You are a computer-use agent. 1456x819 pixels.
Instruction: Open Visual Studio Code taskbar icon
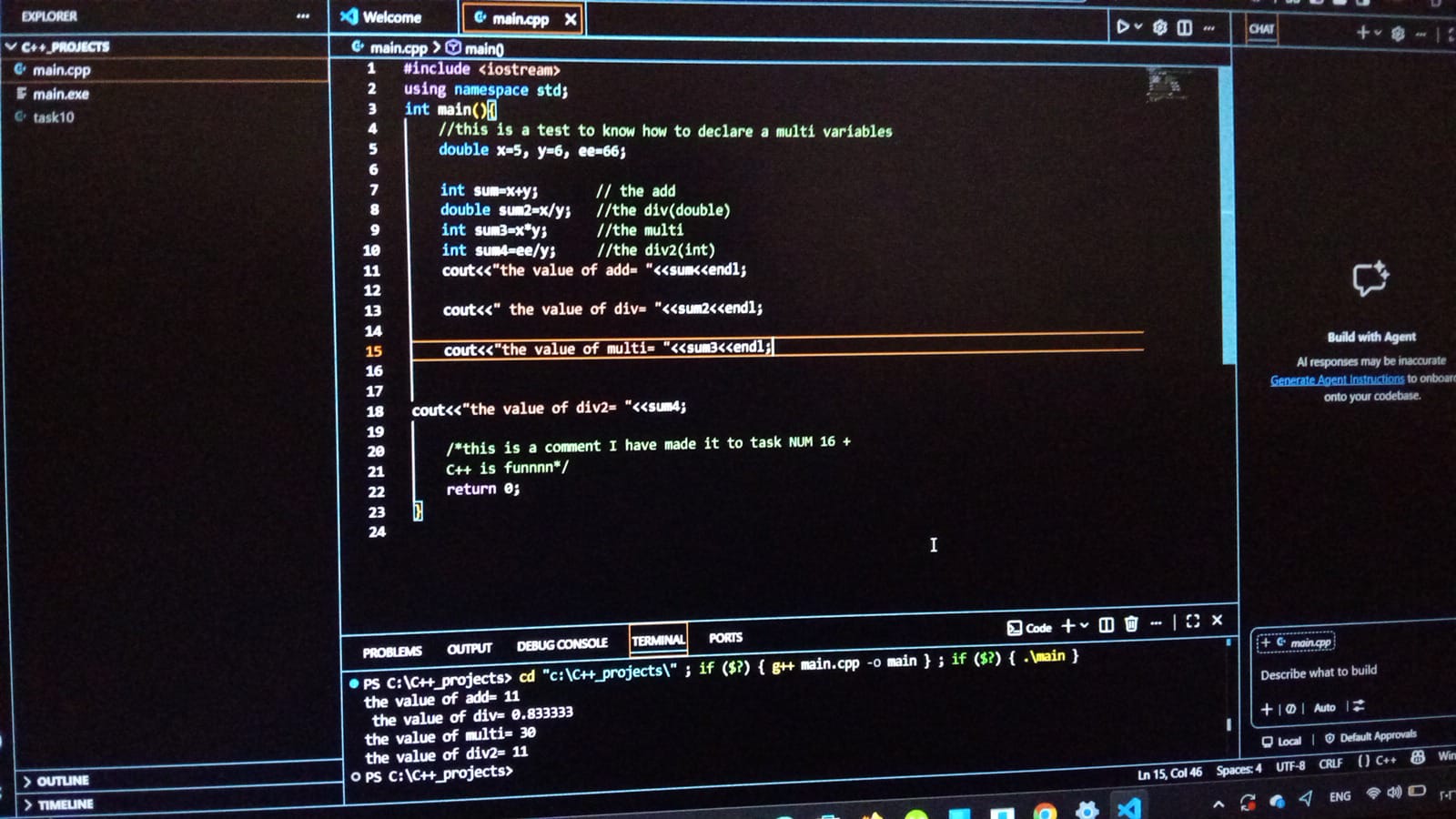pos(1128,808)
